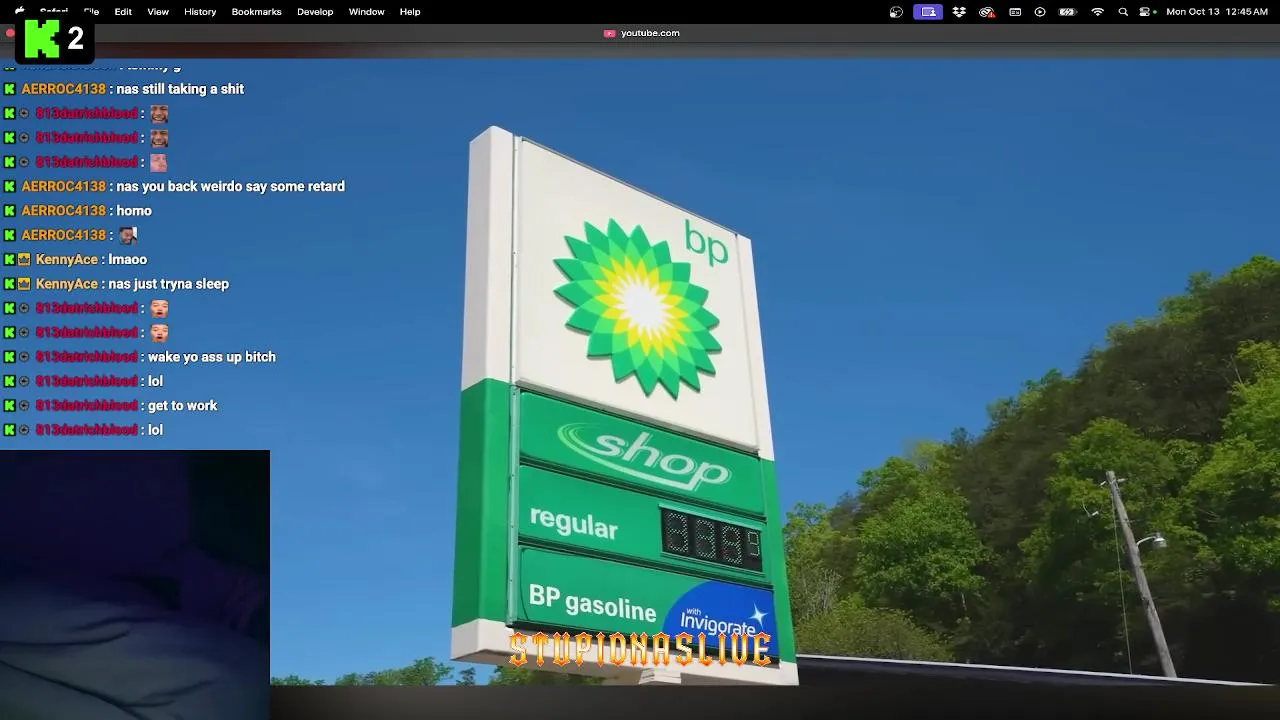Click Kick badge on the 'homo' chat row
This screenshot has width=1280, height=720.
(x=10, y=211)
